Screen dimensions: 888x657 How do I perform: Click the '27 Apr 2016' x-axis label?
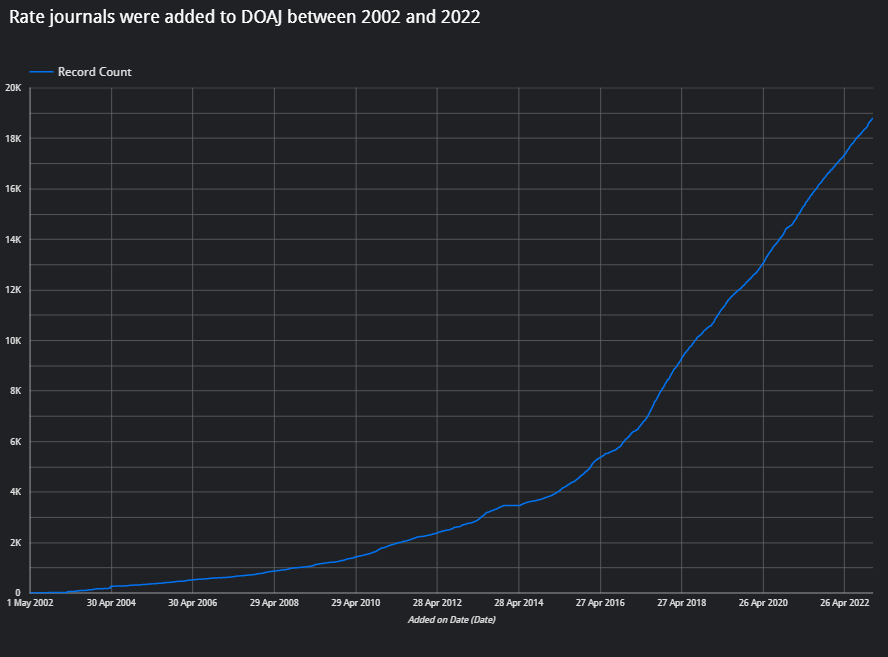pos(600,603)
